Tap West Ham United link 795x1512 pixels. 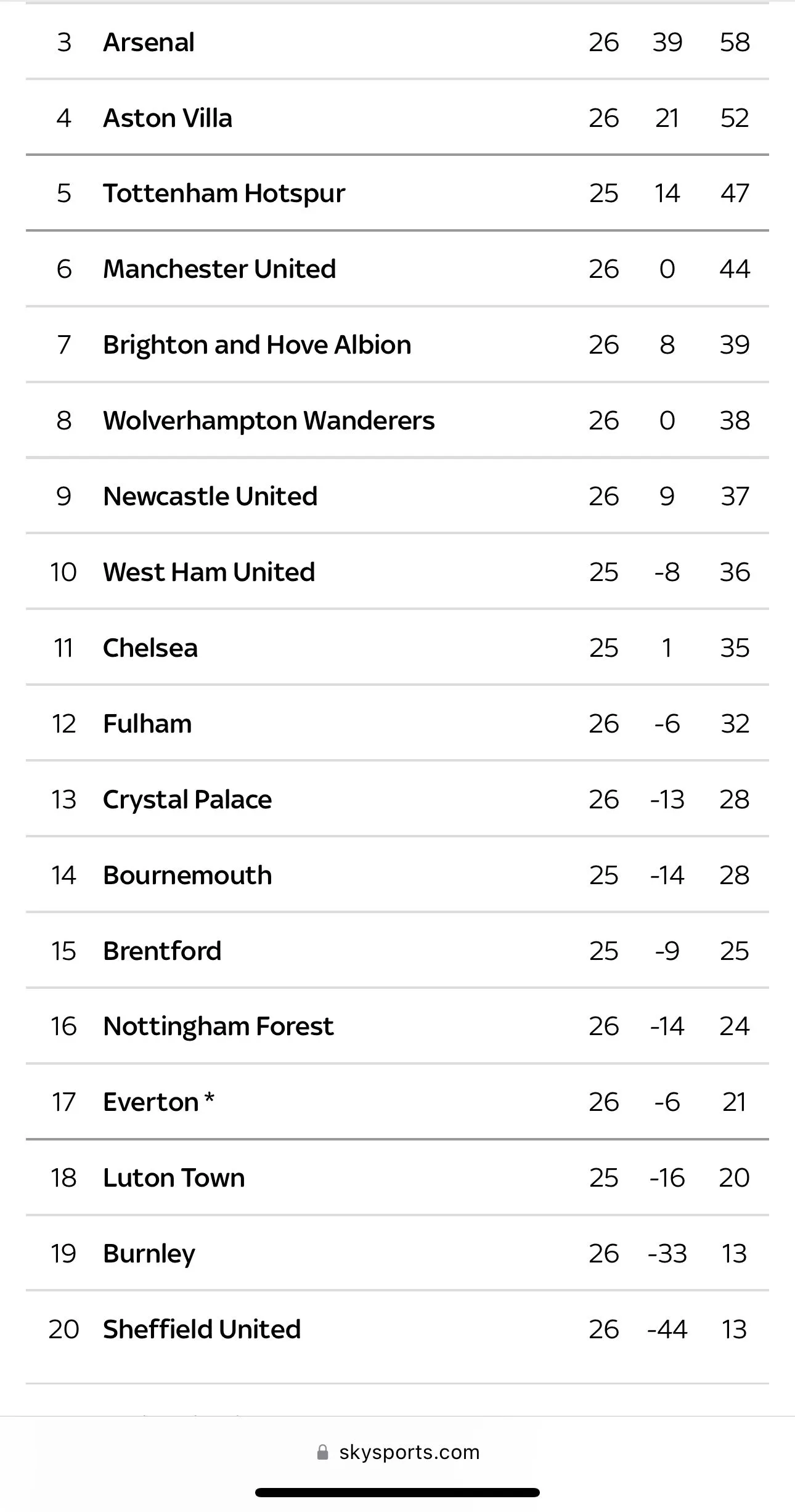point(209,572)
